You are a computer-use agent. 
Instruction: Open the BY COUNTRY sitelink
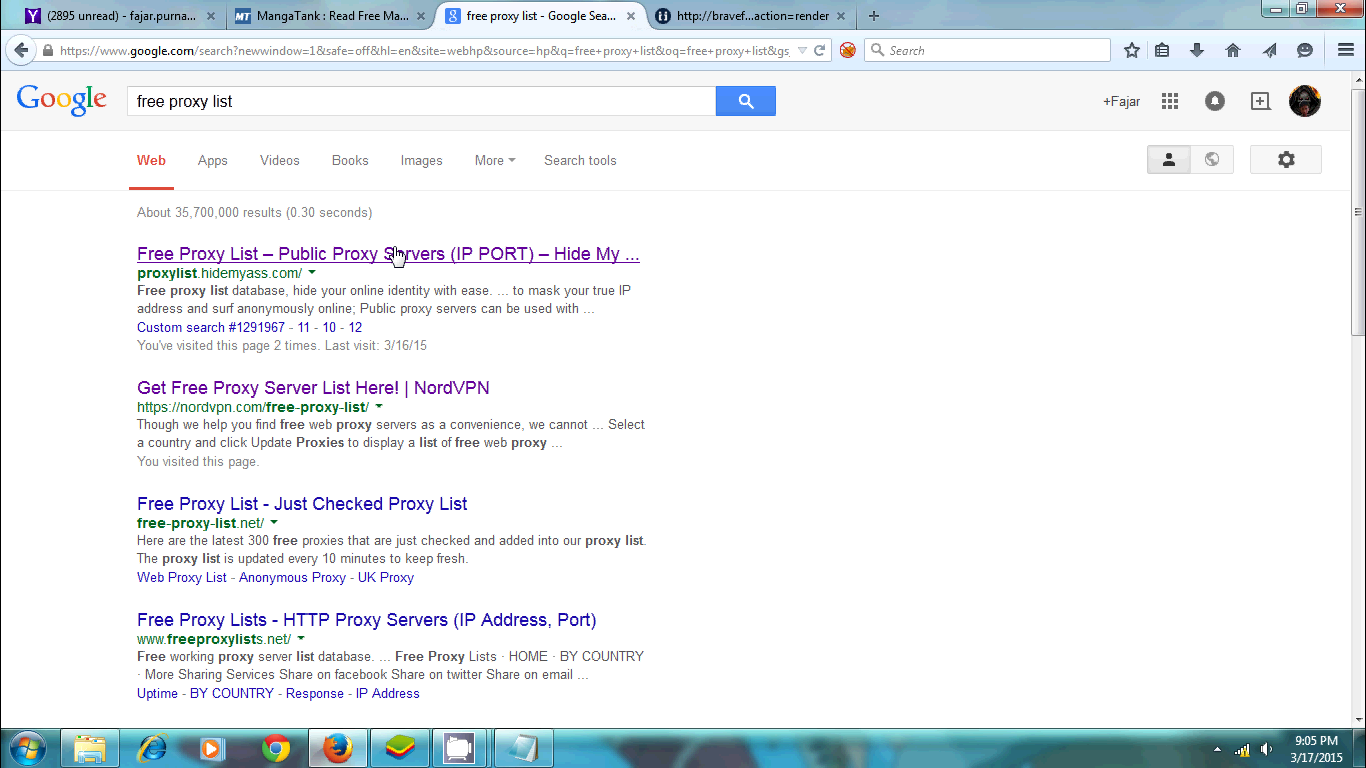point(232,693)
